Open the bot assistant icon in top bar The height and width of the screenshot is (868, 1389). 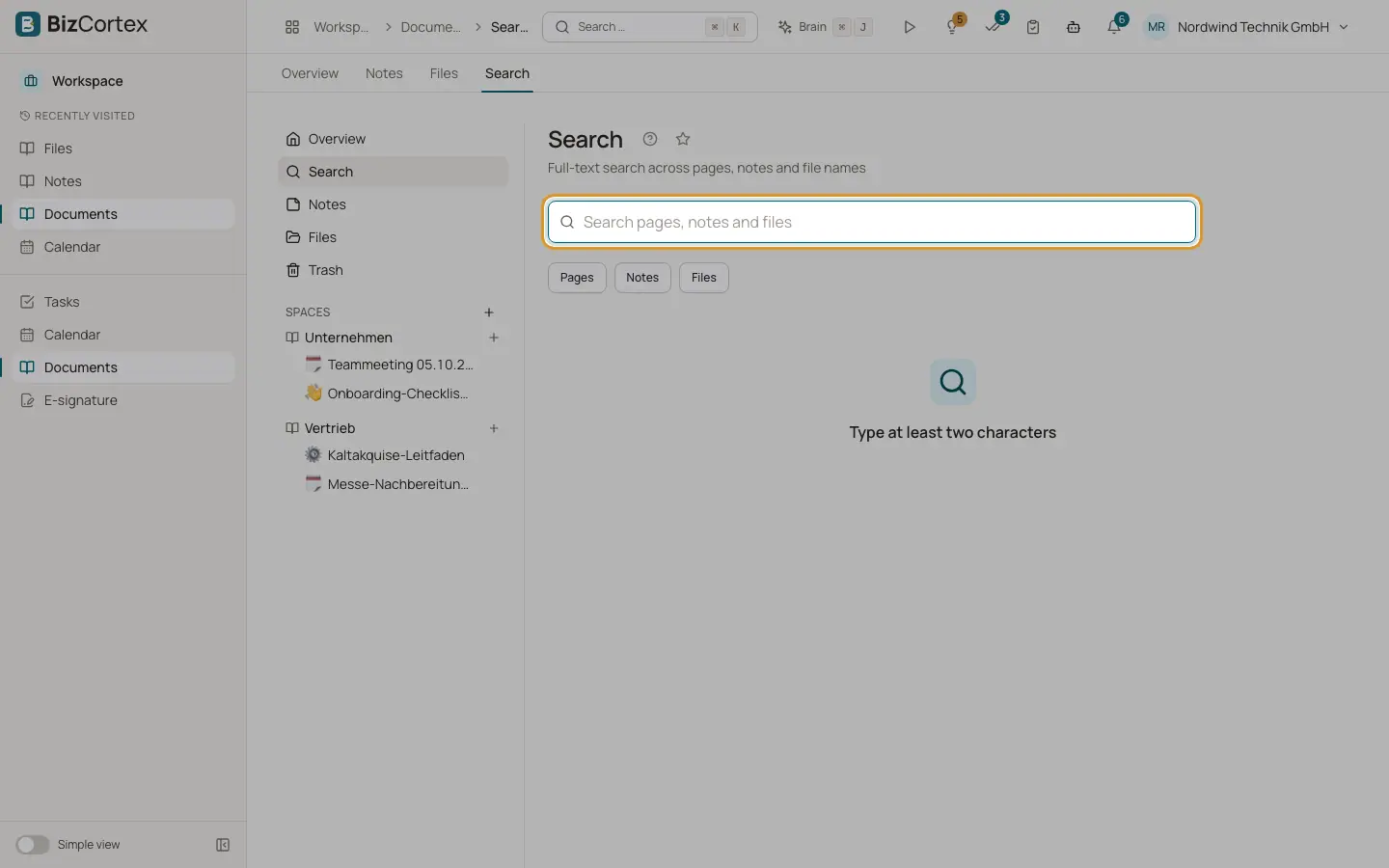coord(1074,27)
